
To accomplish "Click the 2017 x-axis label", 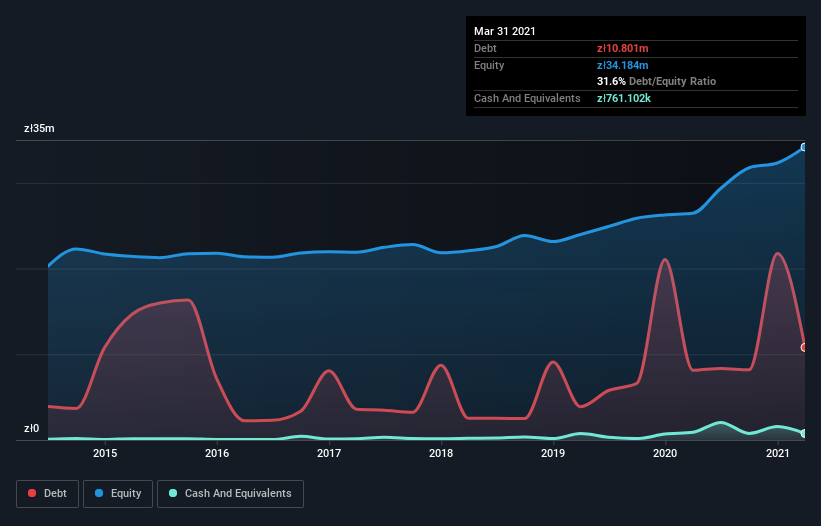I will click(x=329, y=453).
